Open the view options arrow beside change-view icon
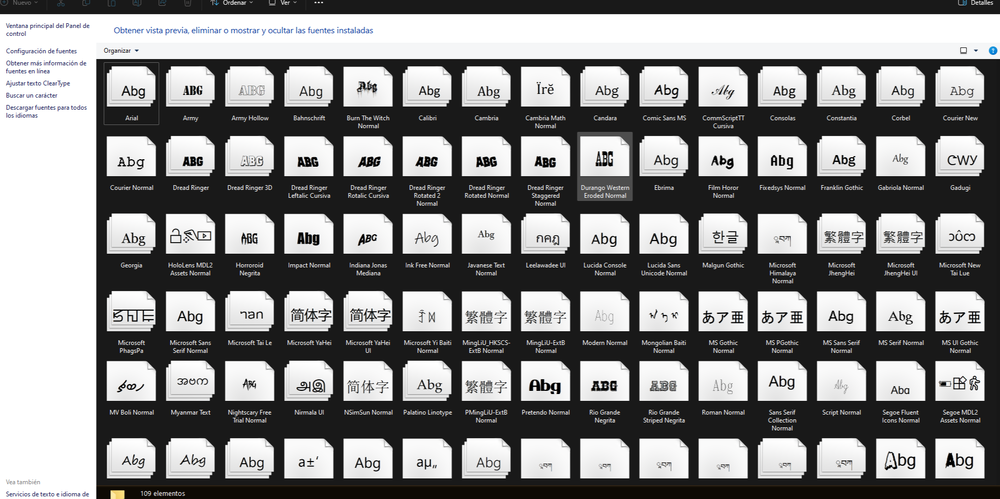The image size is (1000, 499). point(976,50)
